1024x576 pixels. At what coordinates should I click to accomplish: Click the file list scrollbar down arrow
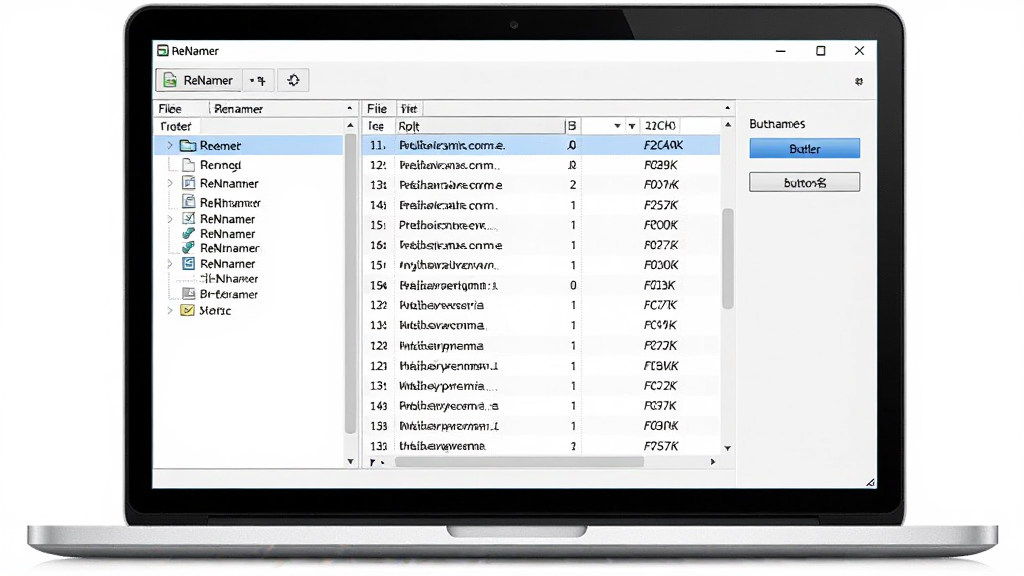click(728, 448)
